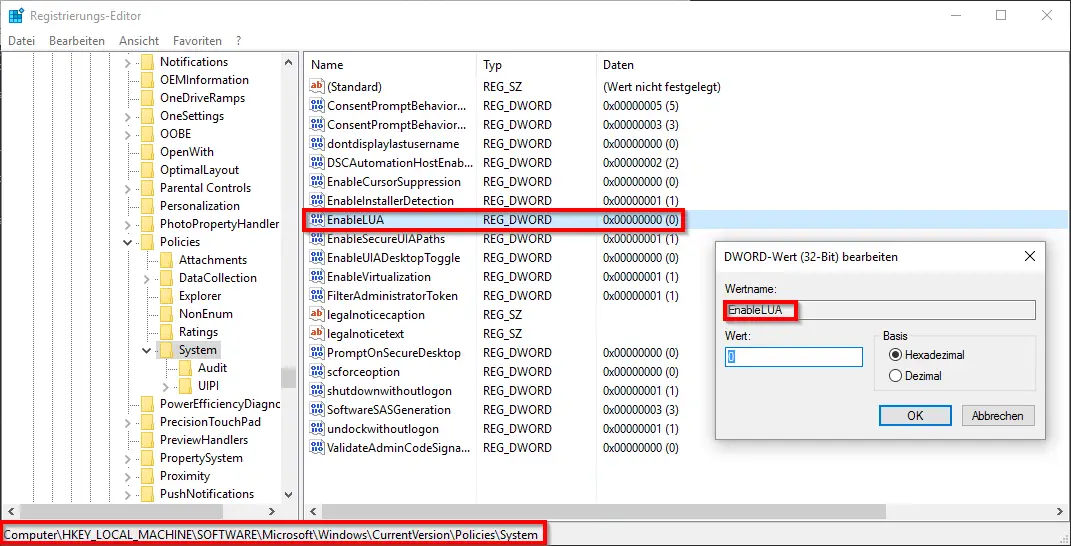Click the tree pane's scroll-up arrow

pos(288,62)
